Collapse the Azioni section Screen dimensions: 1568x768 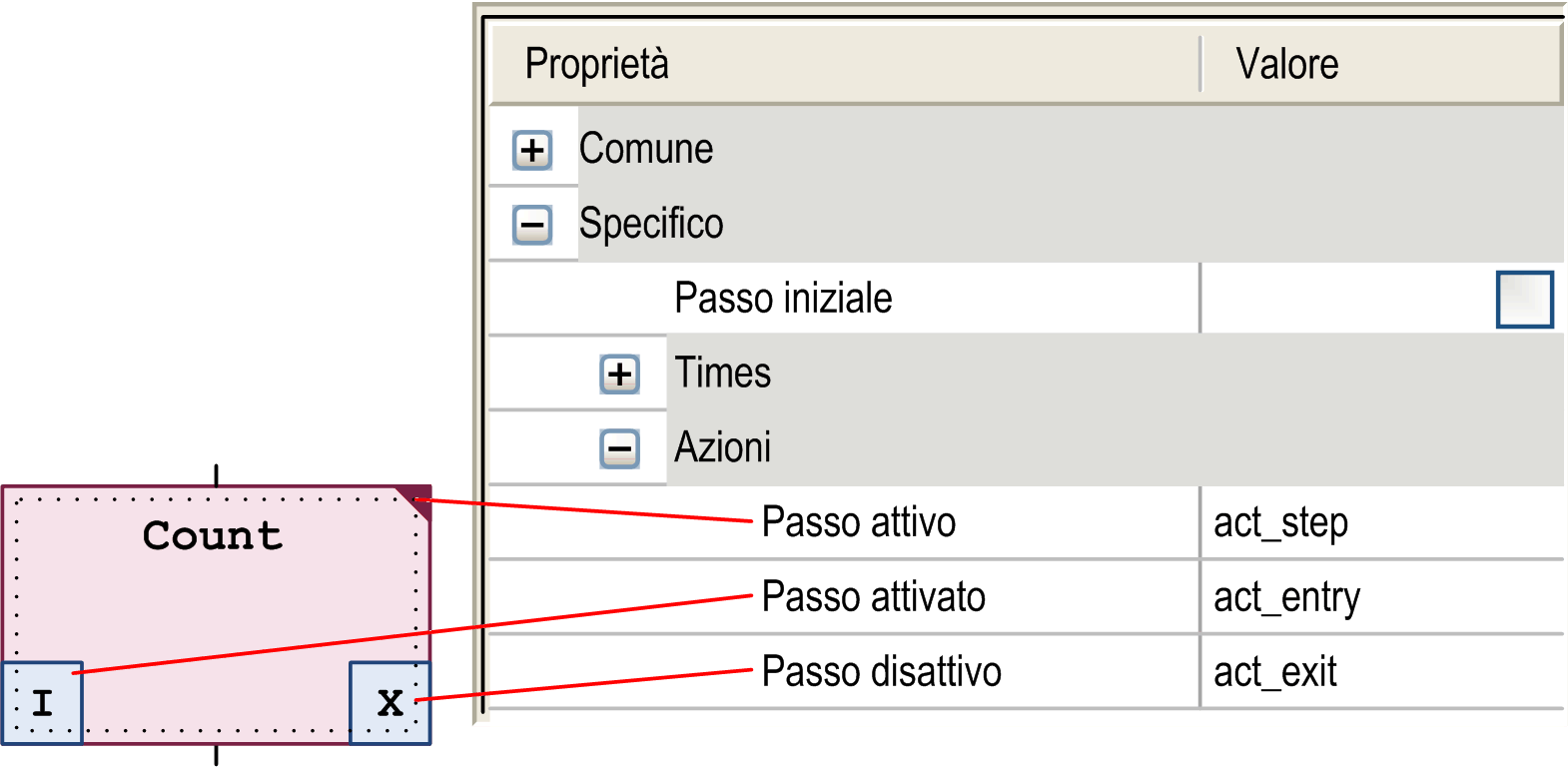pyautogui.click(x=620, y=448)
